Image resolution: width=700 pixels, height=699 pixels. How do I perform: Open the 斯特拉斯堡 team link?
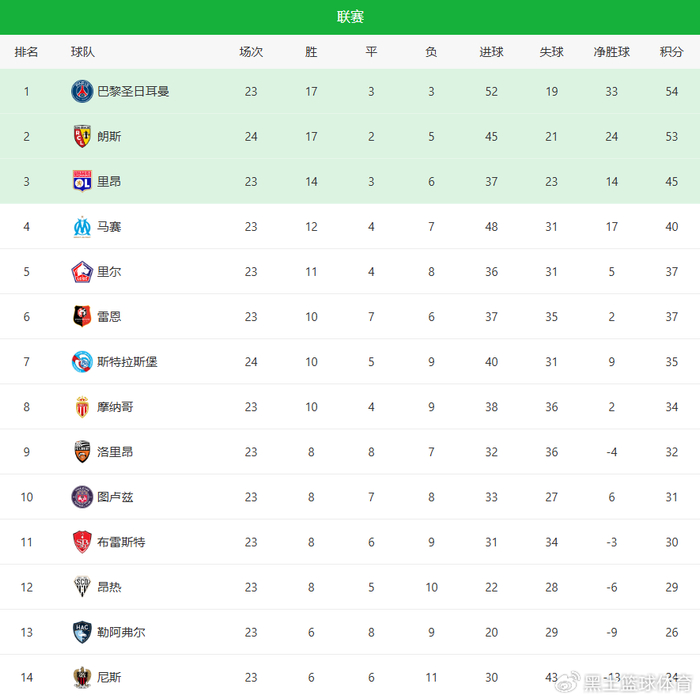click(127, 362)
